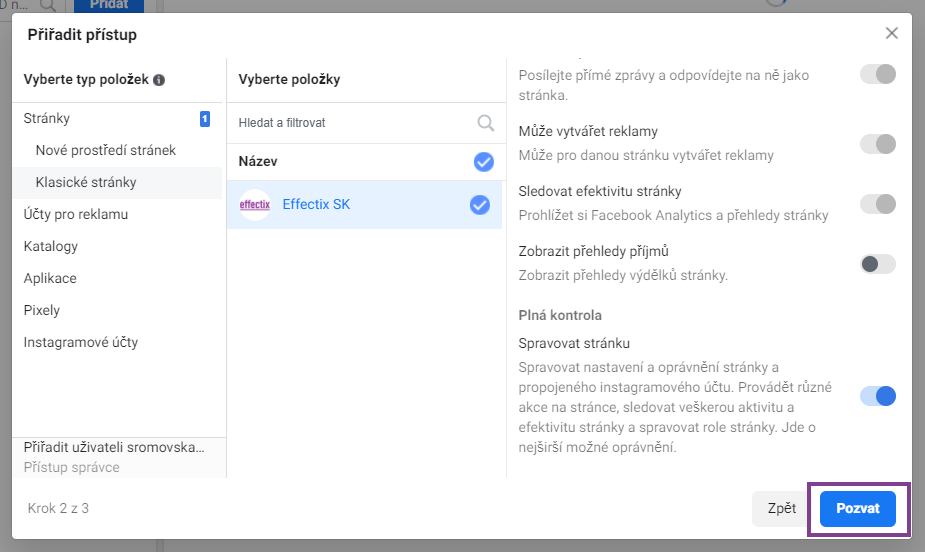The image size is (925, 552).
Task: Click the Effectix SK page logo
Action: (x=255, y=205)
